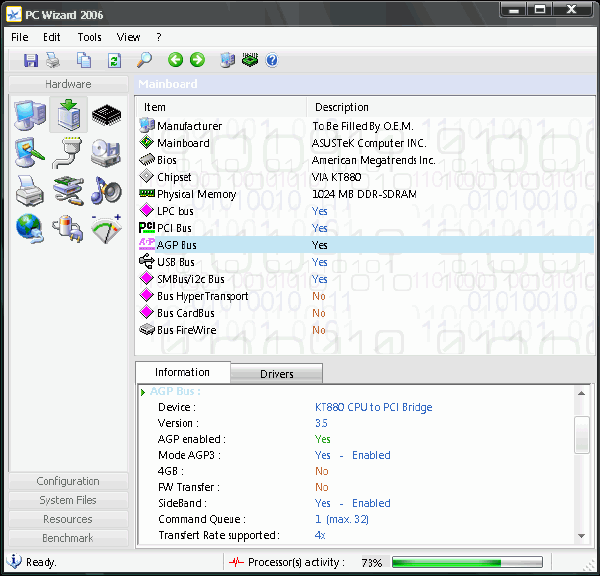Select the I/O Ports cable icon

(x=67, y=153)
